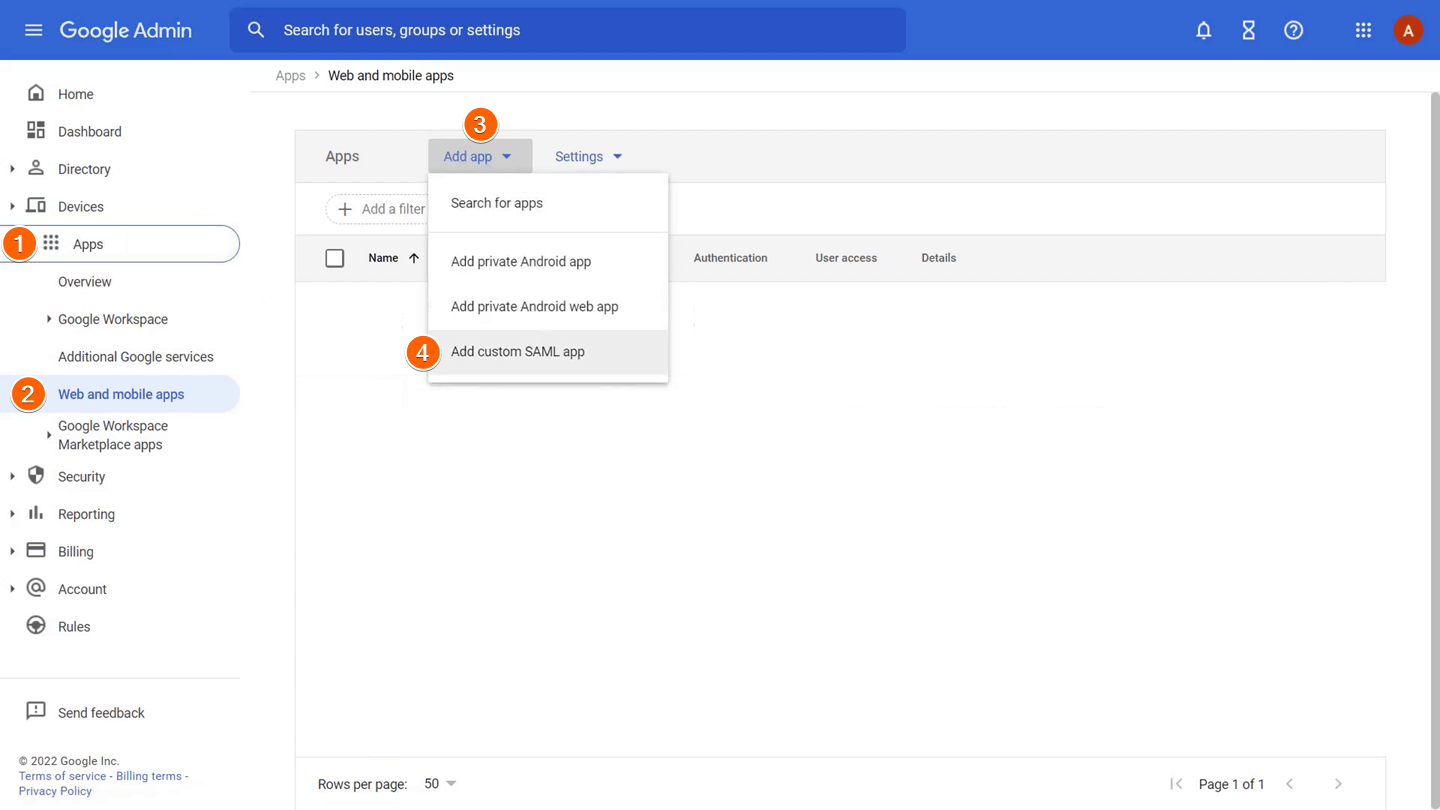Click Send feedback

click(100, 713)
